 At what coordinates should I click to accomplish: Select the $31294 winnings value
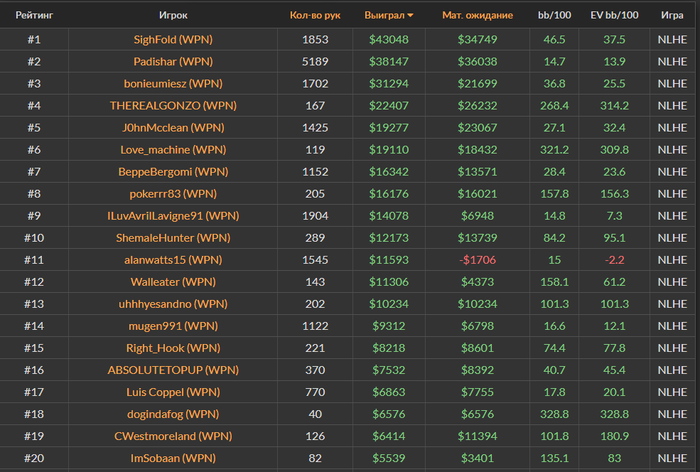click(x=388, y=84)
